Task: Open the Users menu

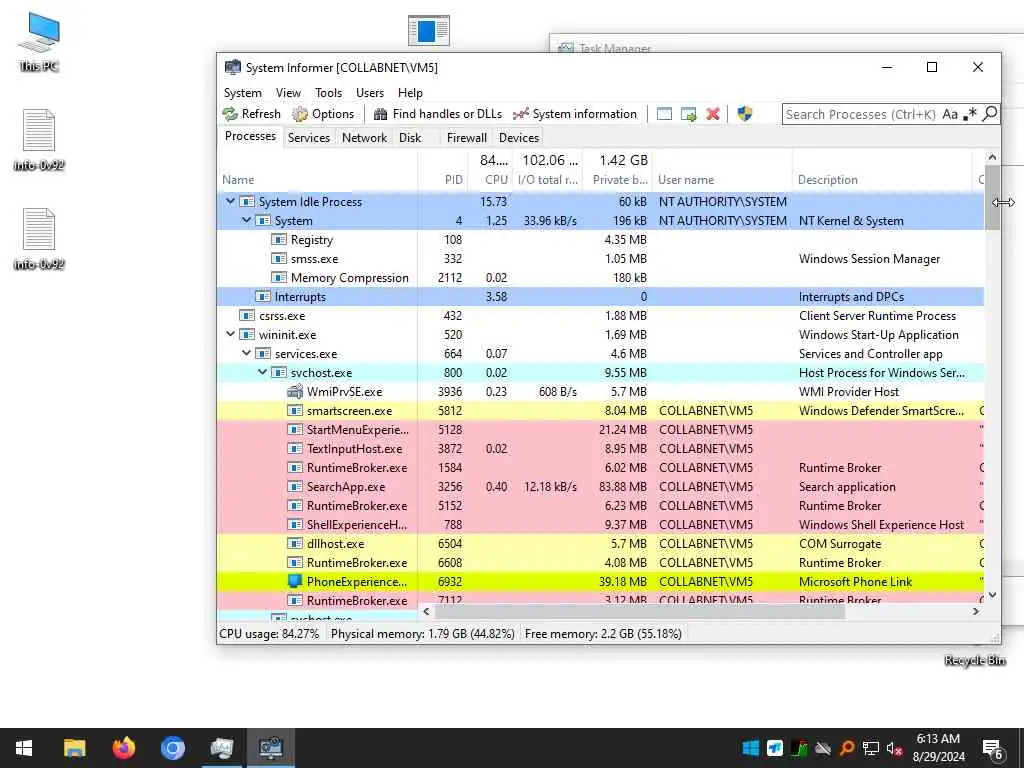Action: pyautogui.click(x=370, y=93)
